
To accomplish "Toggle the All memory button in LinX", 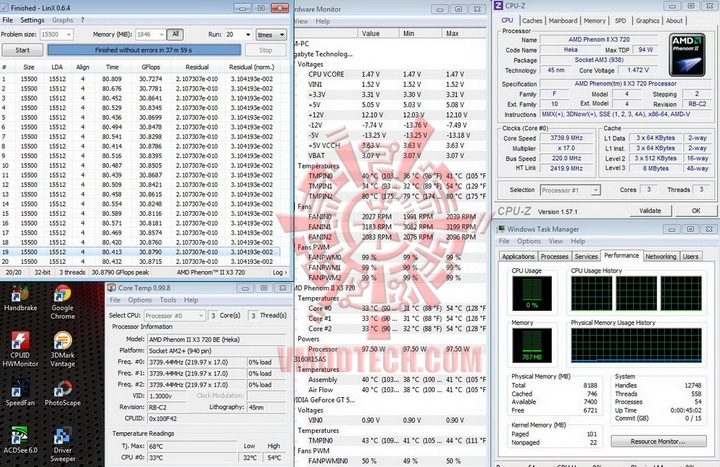I will coord(175,34).
